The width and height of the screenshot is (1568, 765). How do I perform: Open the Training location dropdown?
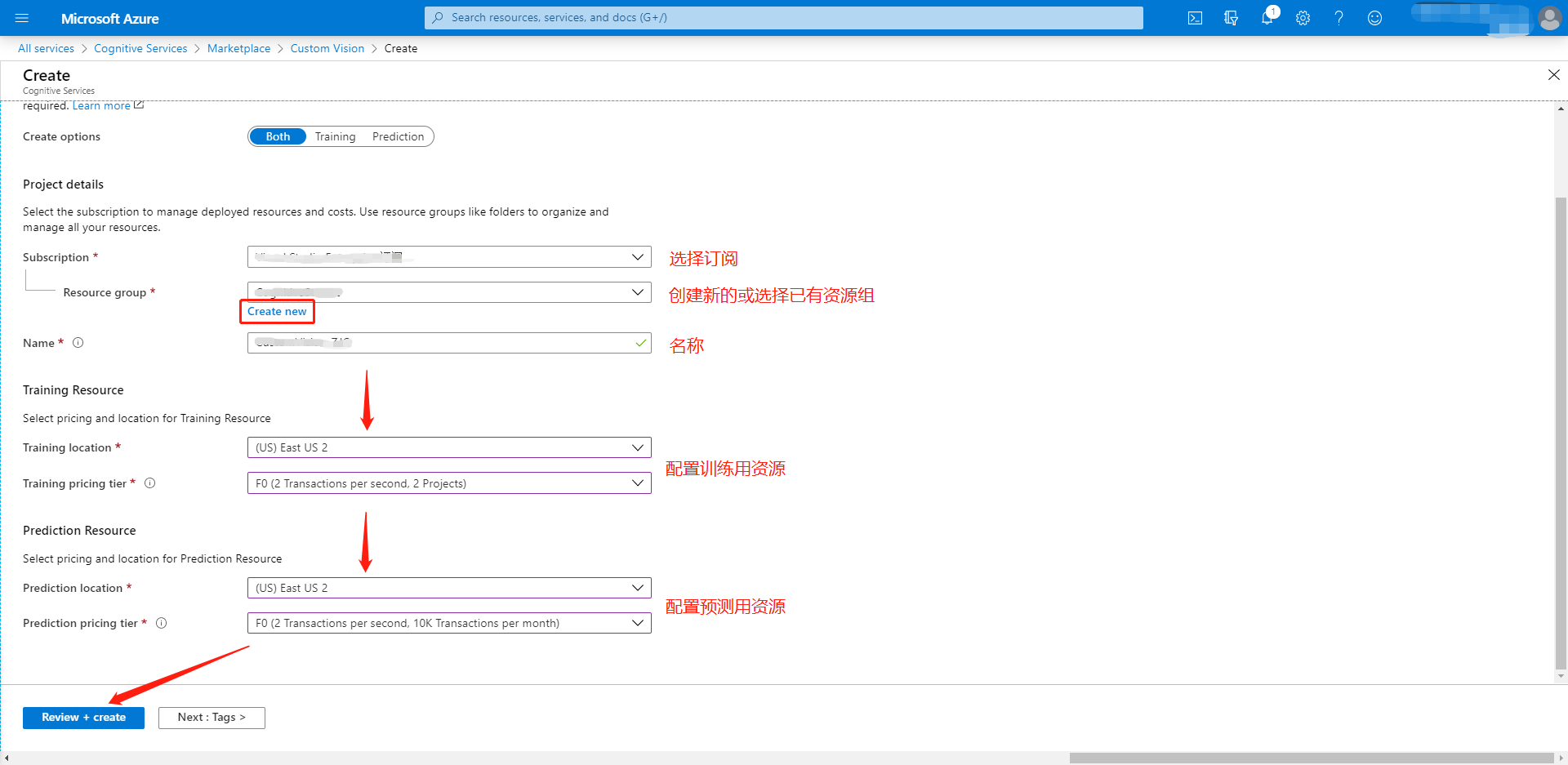pos(449,447)
